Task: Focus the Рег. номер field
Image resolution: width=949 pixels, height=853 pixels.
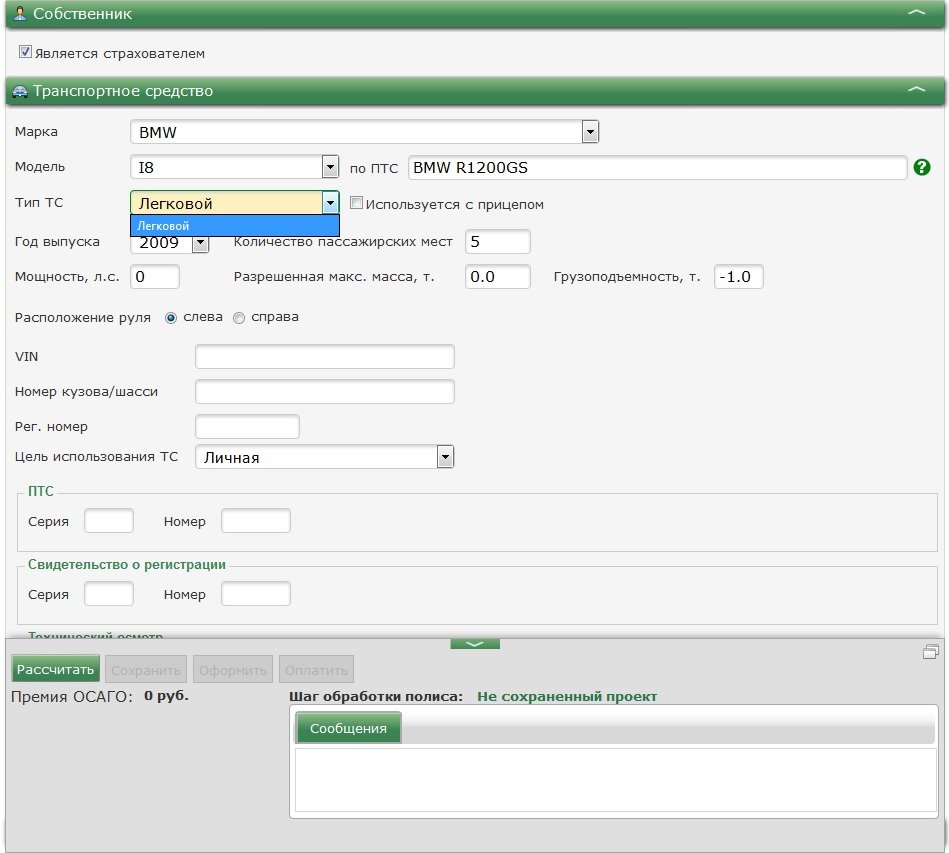Action: [x=247, y=427]
